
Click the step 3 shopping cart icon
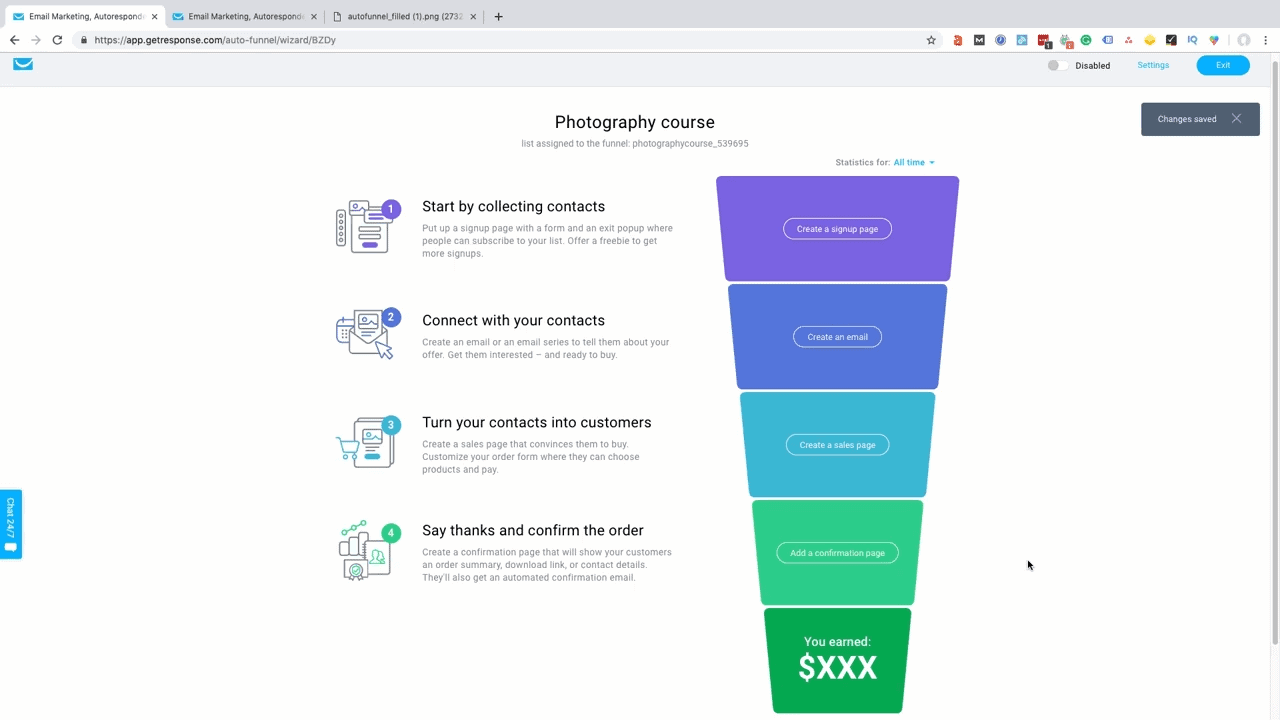[367, 442]
